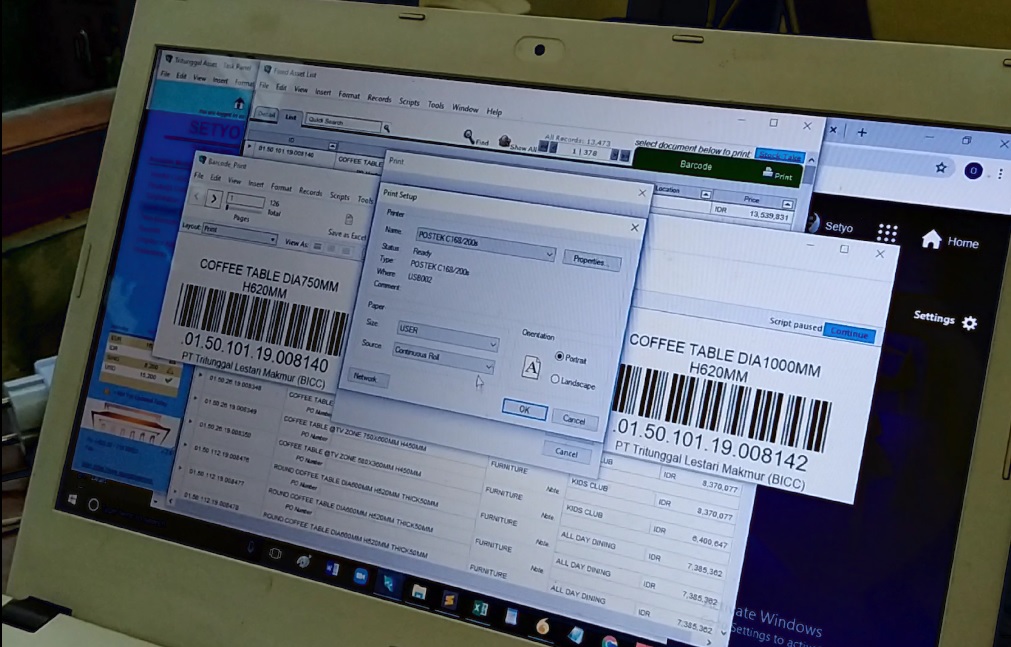This screenshot has height=647, width=1011.
Task: Open the Records menu in Fixed Asset List
Action: coord(379,99)
